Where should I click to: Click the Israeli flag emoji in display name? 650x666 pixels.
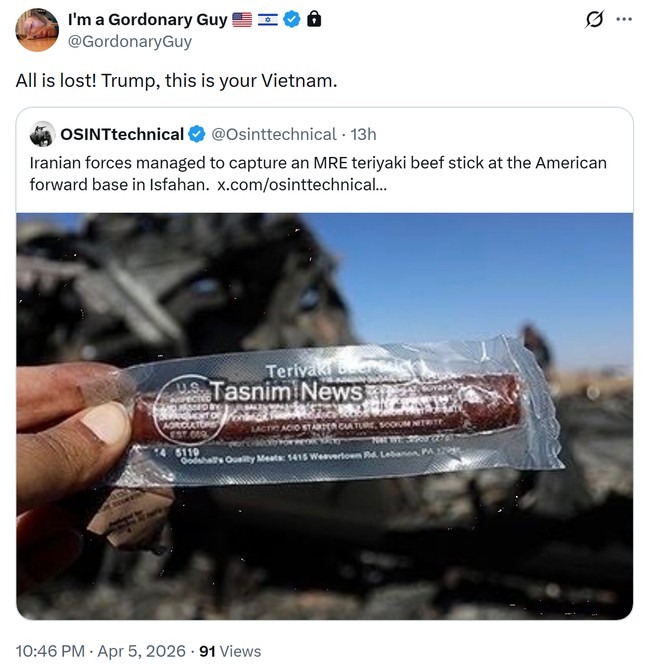(x=268, y=20)
